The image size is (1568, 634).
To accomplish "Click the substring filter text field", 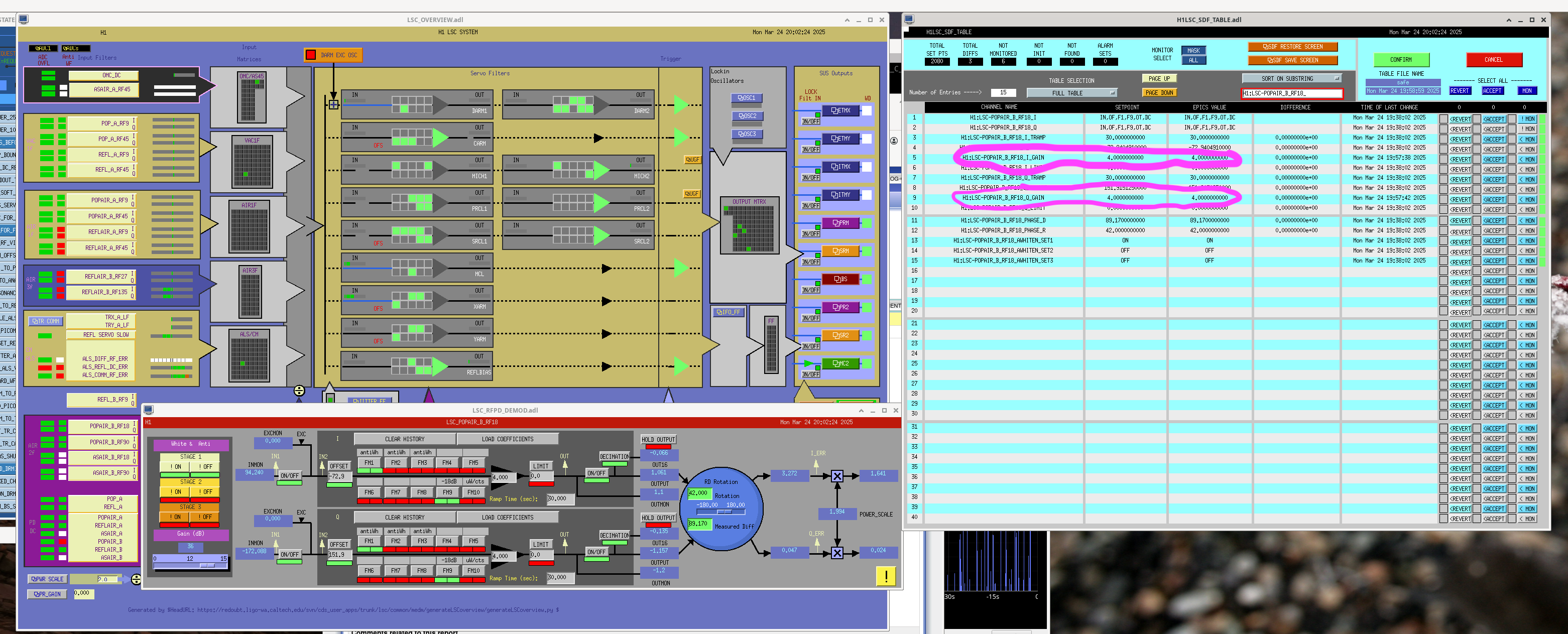I will pyautogui.click(x=1292, y=93).
